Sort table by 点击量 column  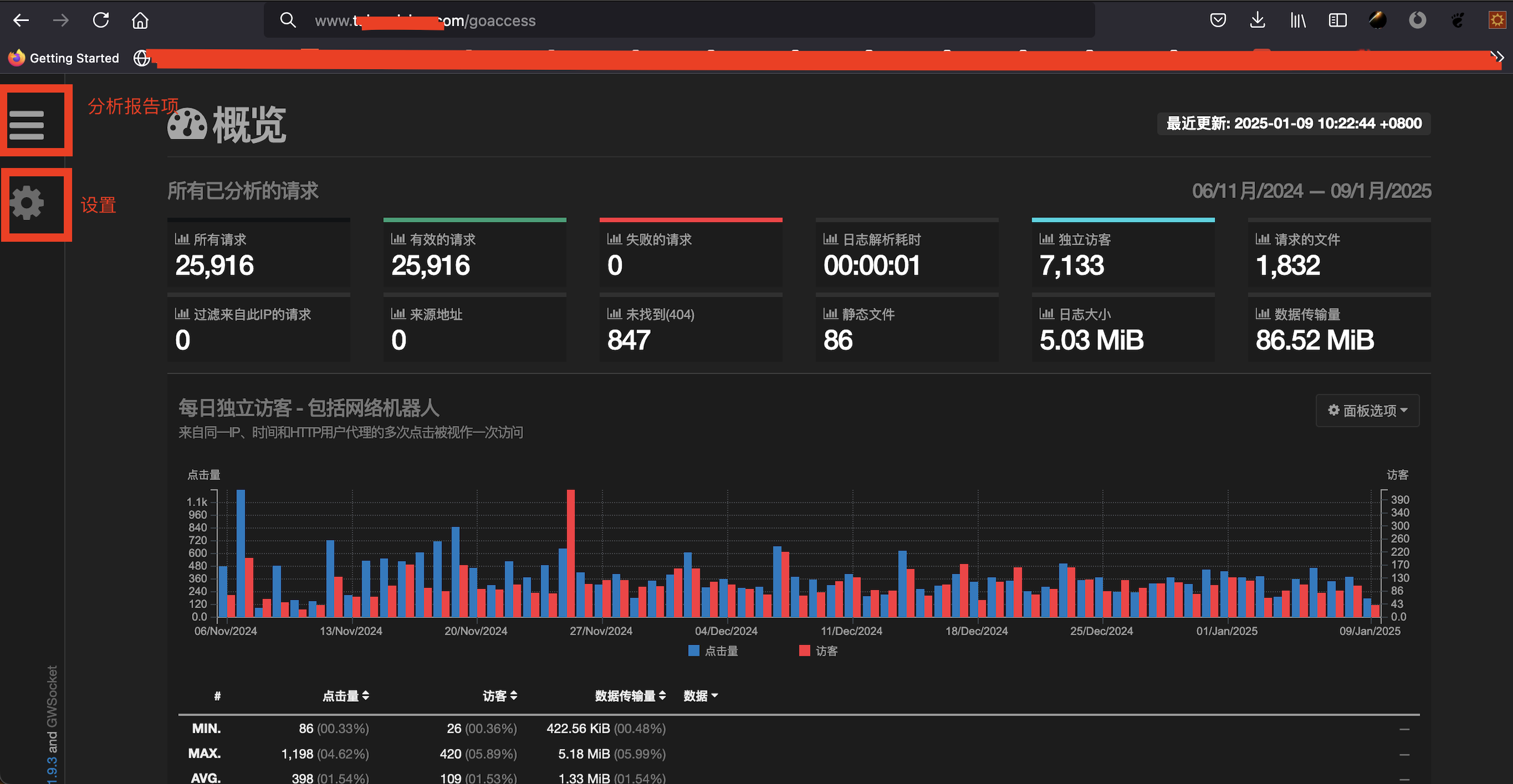click(x=346, y=696)
